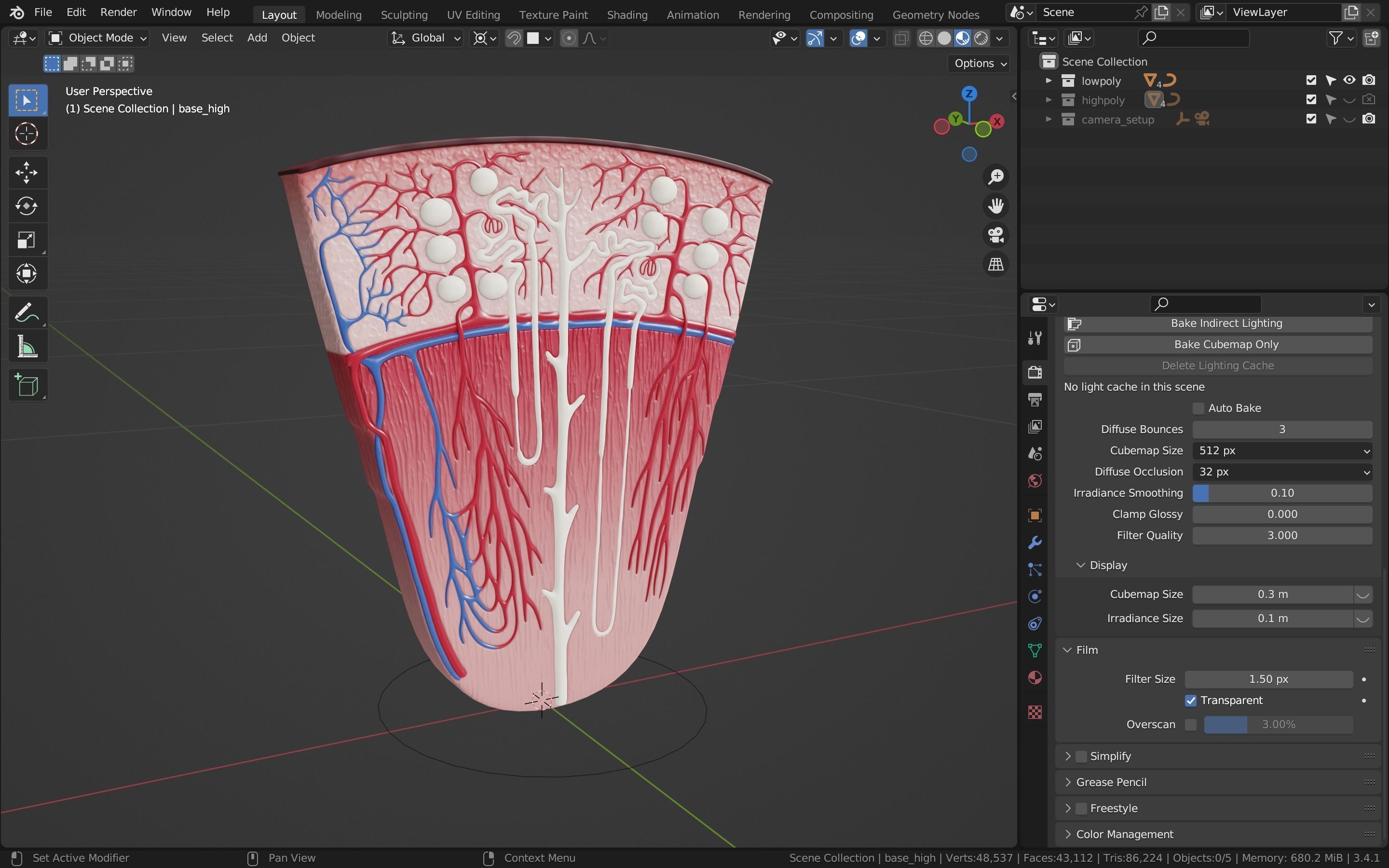Viewport: 1389px width, 868px height.
Task: Uncheck the Transparent film option
Action: 1190,700
